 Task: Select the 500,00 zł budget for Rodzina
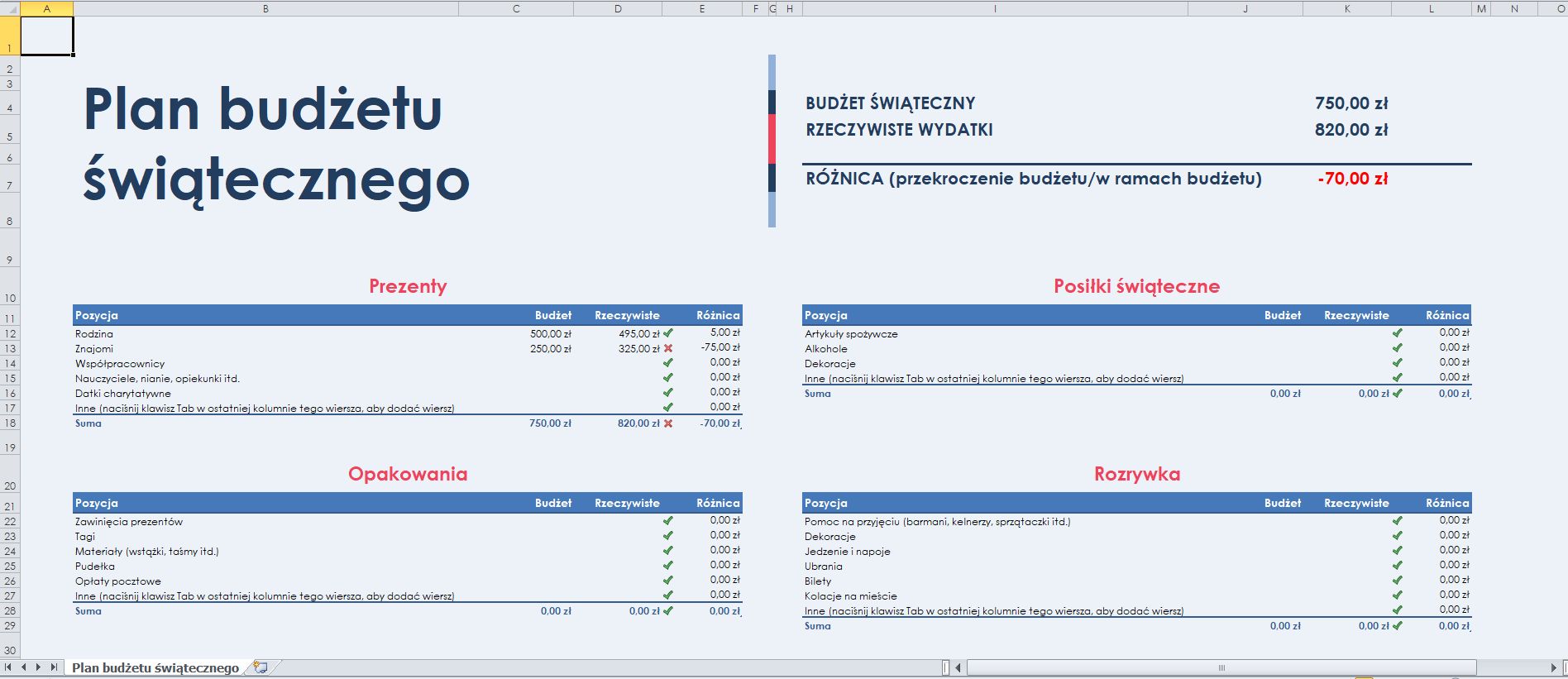pyautogui.click(x=551, y=334)
